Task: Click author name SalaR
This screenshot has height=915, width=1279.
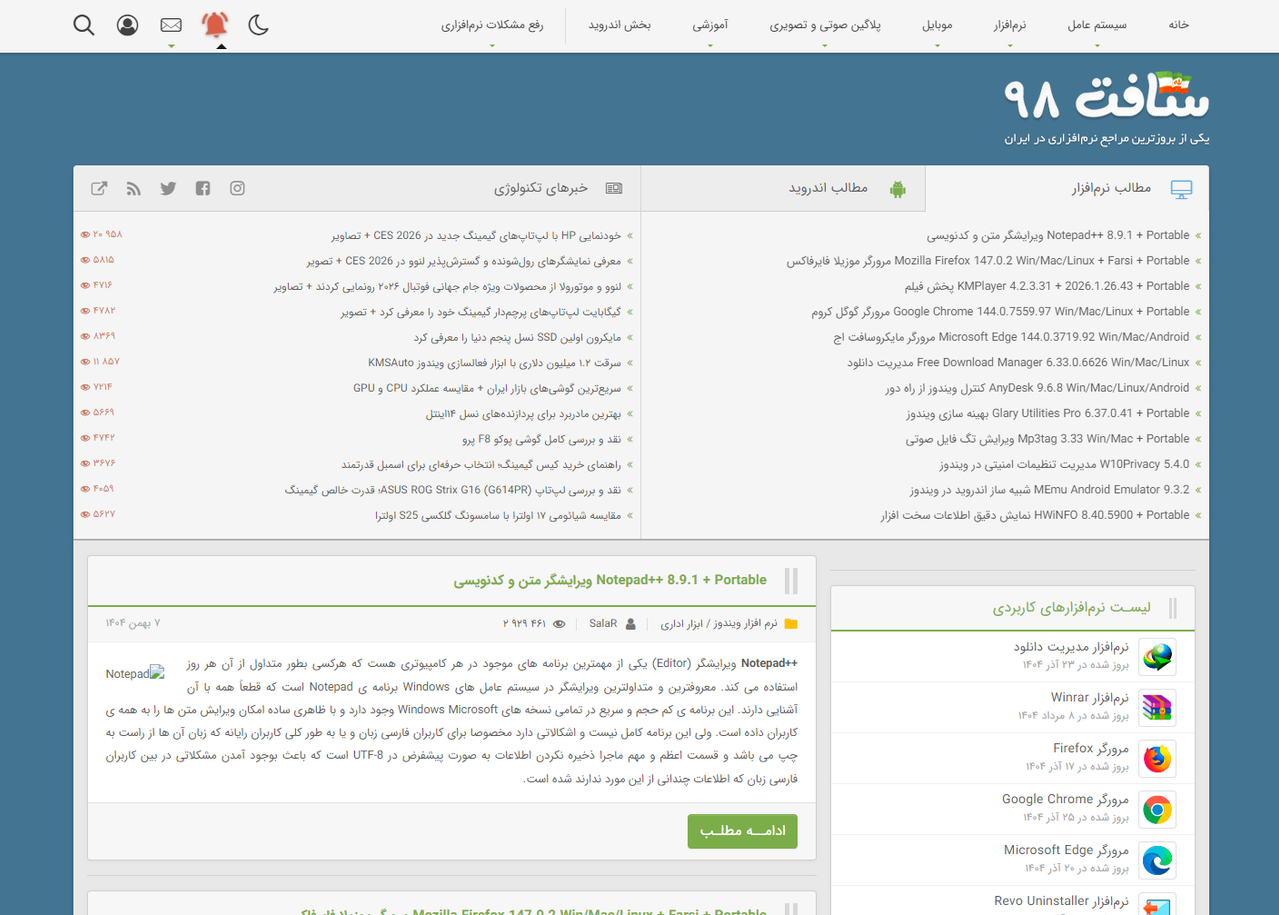Action: [x=603, y=624]
